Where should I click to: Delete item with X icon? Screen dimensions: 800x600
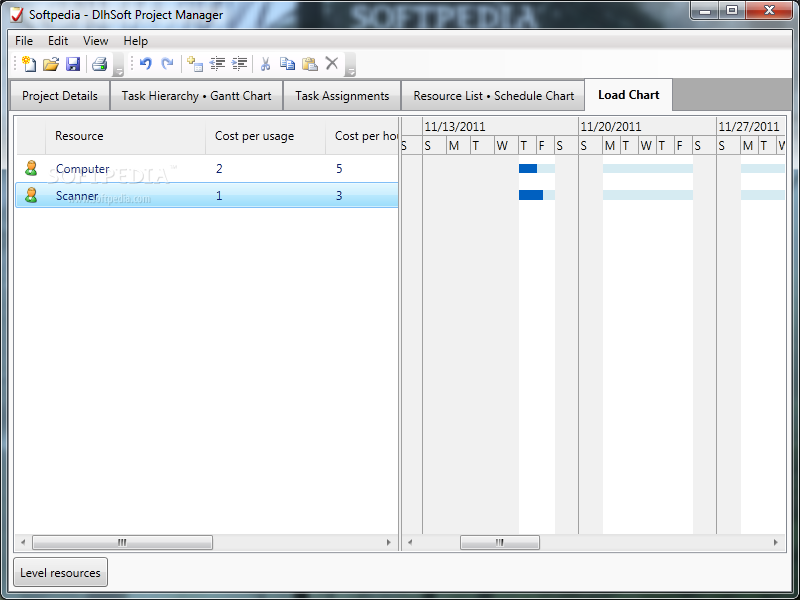coord(332,63)
